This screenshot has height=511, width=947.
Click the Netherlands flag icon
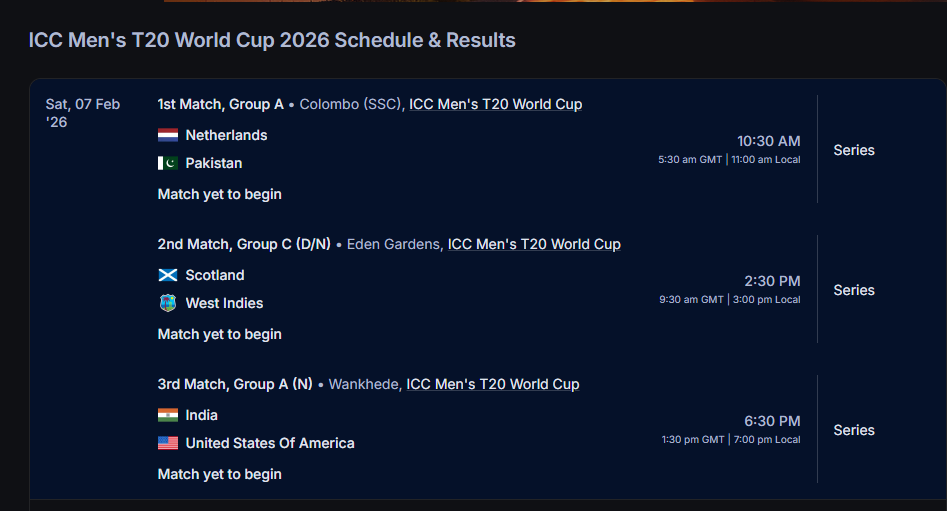coord(167,135)
